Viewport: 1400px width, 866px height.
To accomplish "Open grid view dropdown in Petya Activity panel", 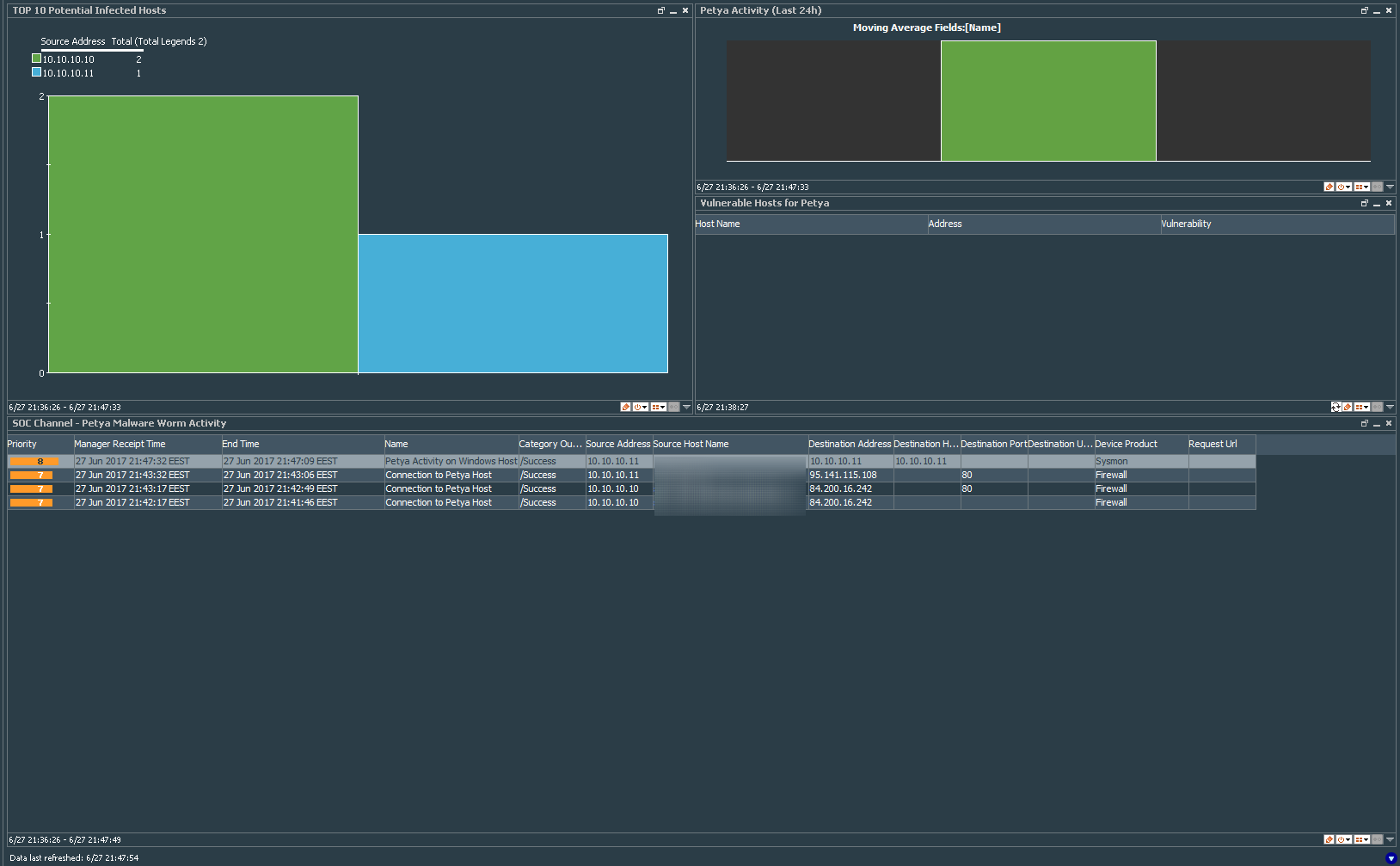I will pos(1362,187).
